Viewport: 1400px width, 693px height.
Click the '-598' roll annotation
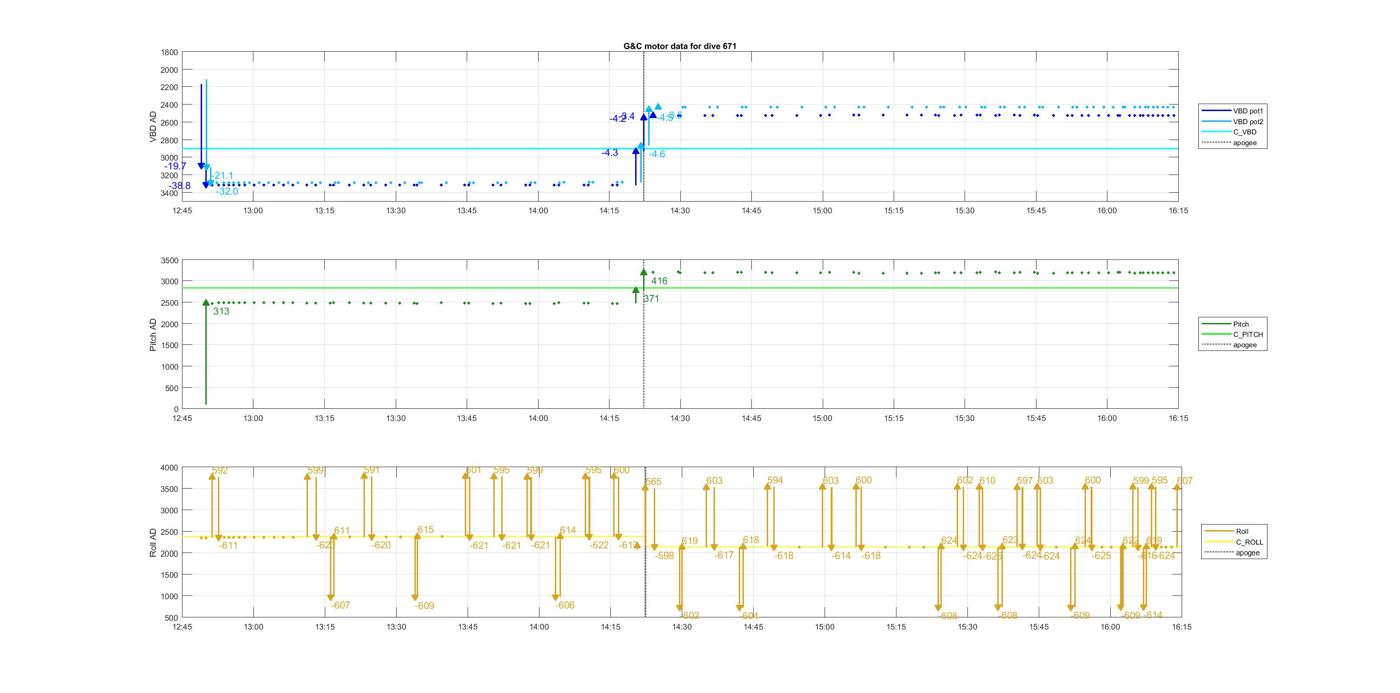665,555
